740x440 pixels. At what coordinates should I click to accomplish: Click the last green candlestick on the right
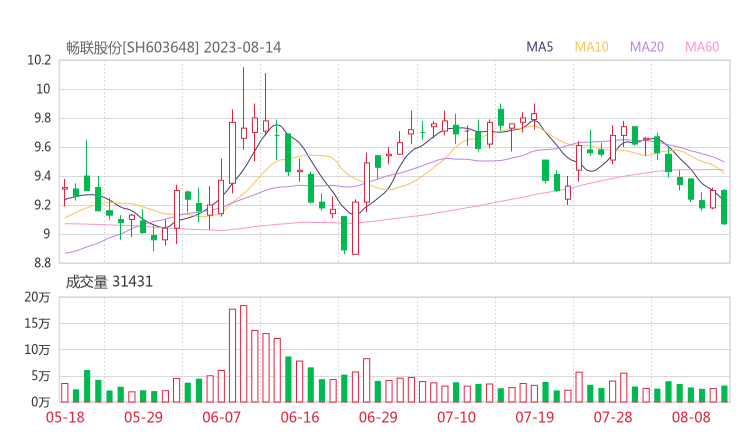[x=724, y=207]
